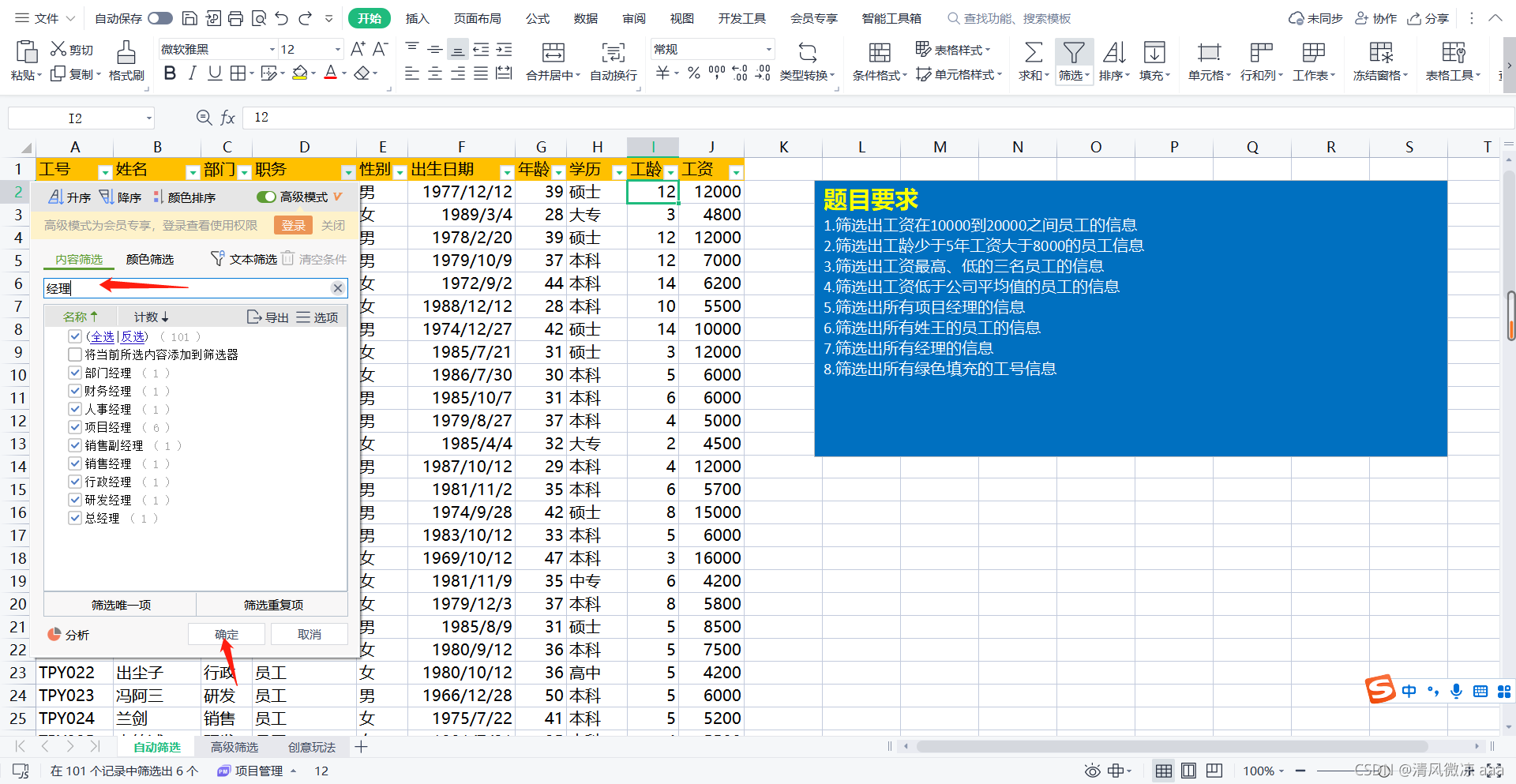1516x784 pixels.
Task: Uncheck the 销售副经理 checkbox
Action: (75, 445)
